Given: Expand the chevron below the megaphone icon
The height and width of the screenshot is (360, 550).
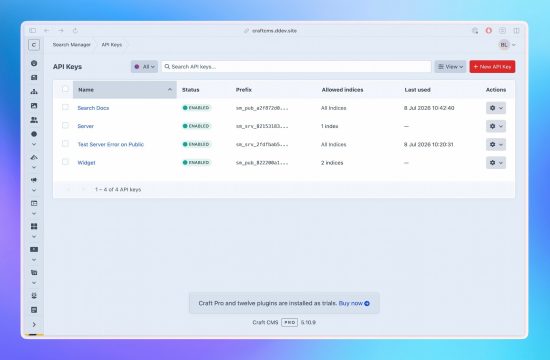Looking at the screenshot, I should pos(34,191).
